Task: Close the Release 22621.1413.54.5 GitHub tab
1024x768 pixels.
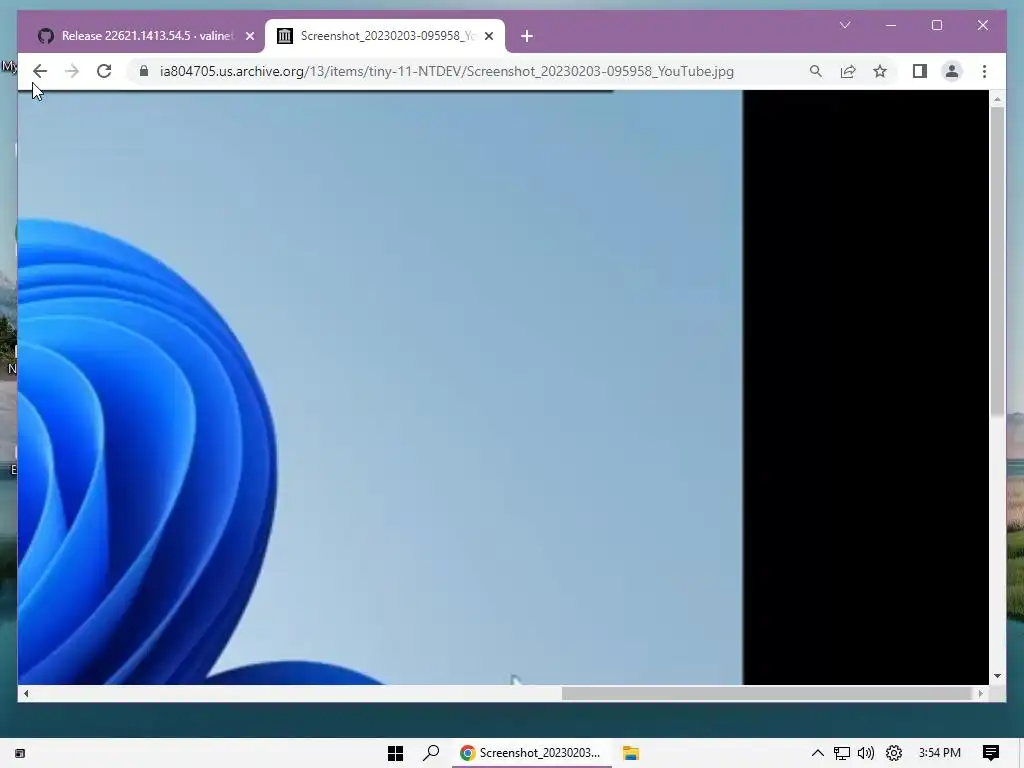Action: click(x=249, y=36)
